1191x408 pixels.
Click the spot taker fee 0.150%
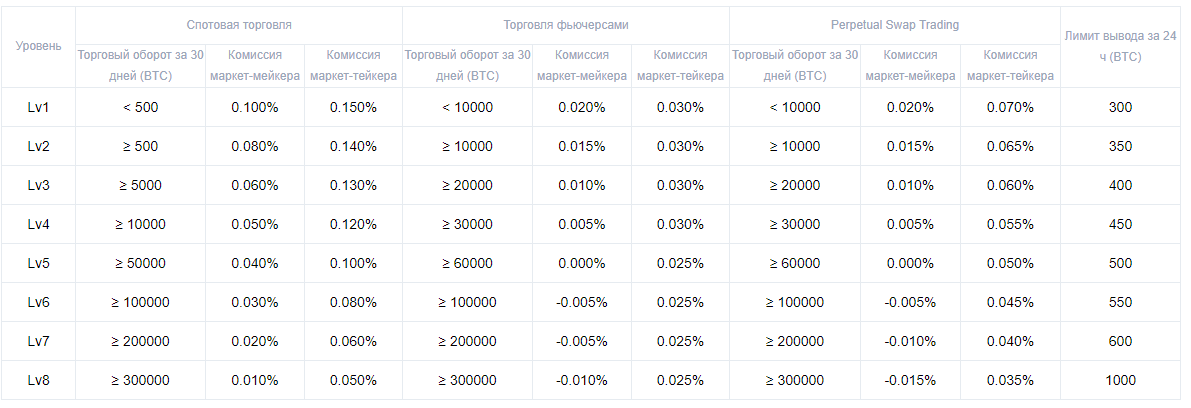353,107
